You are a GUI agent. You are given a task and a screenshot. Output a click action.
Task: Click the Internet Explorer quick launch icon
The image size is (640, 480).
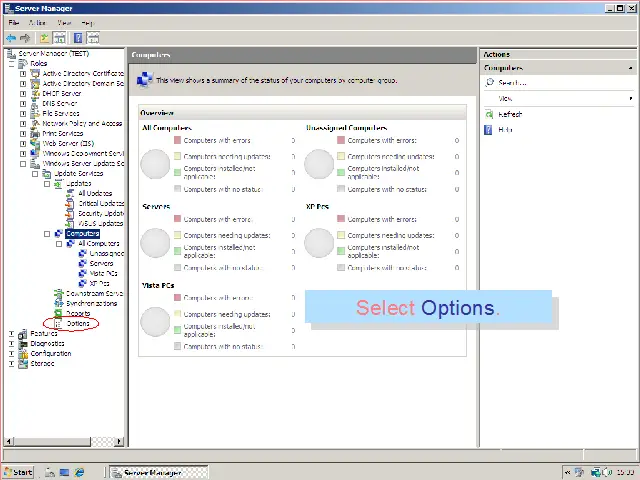[x=79, y=472]
